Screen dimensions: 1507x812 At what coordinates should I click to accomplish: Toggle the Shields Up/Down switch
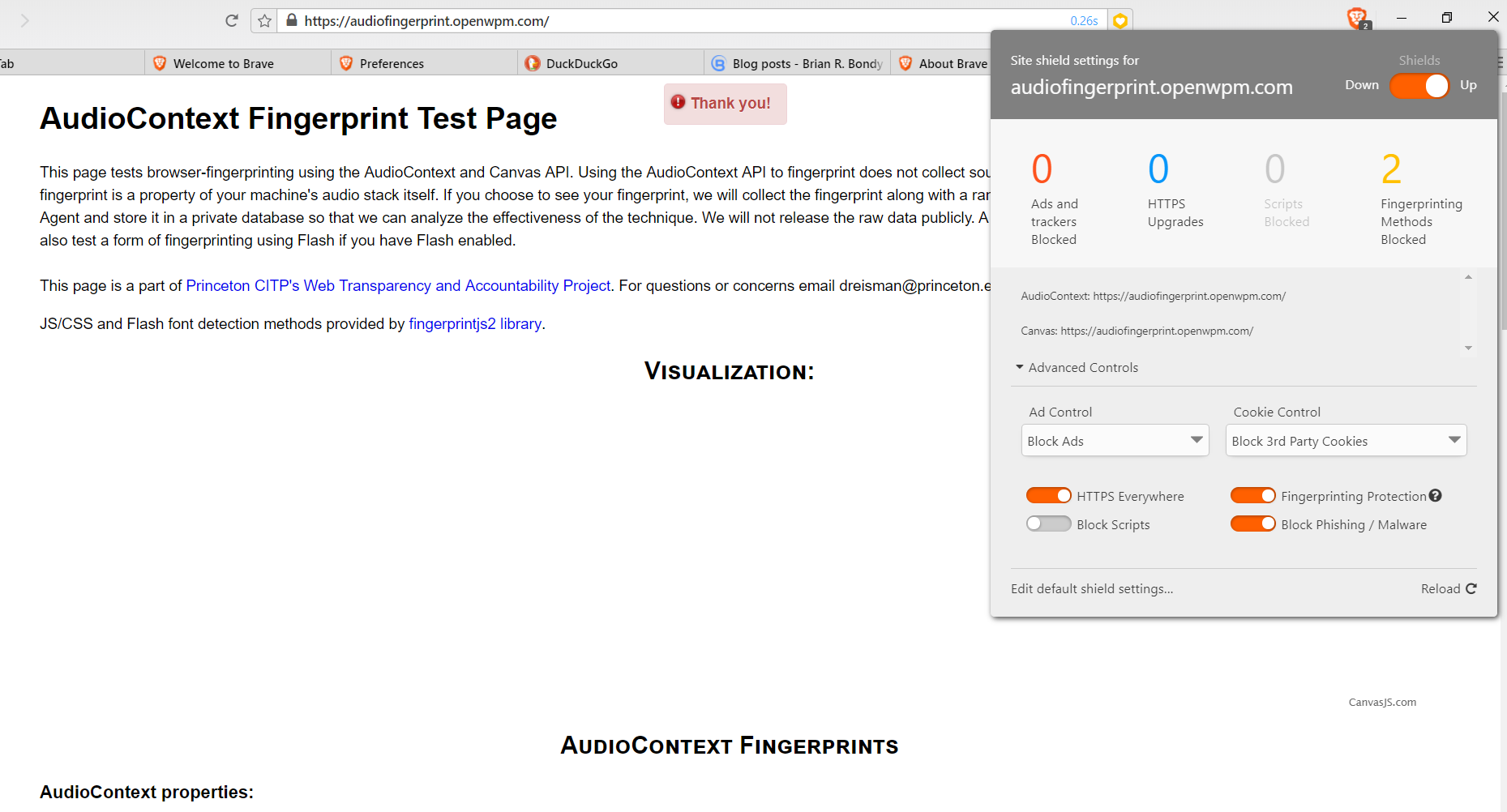(1419, 86)
